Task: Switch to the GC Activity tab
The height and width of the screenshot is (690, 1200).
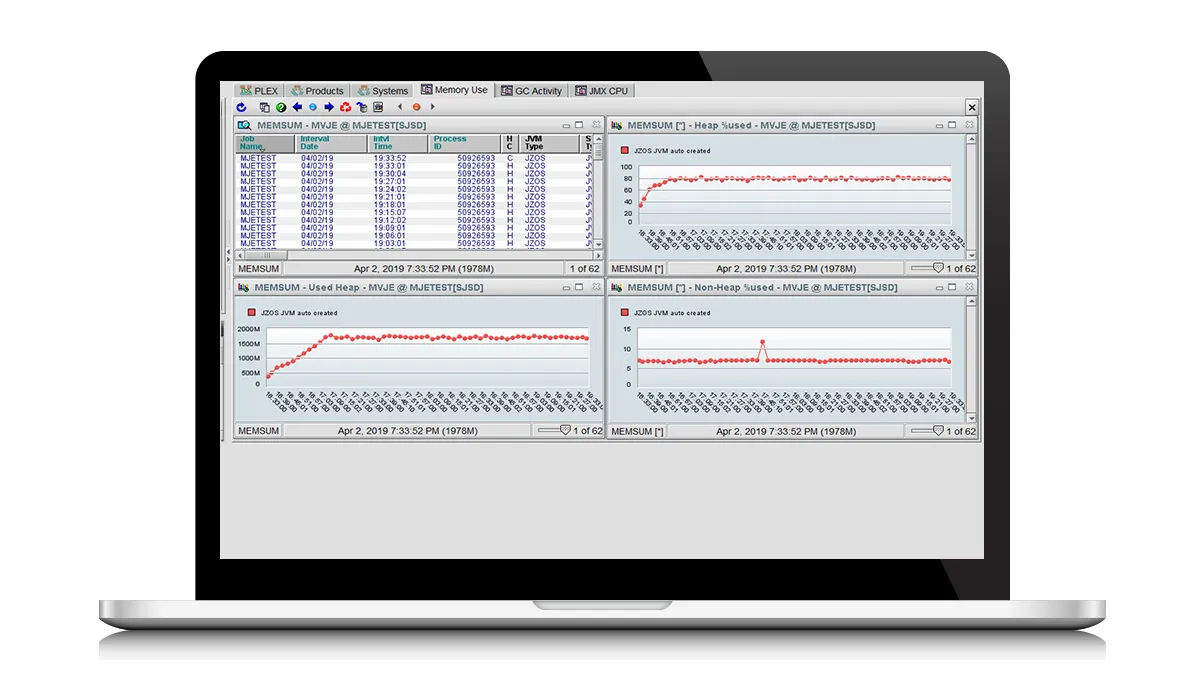Action: pos(531,90)
